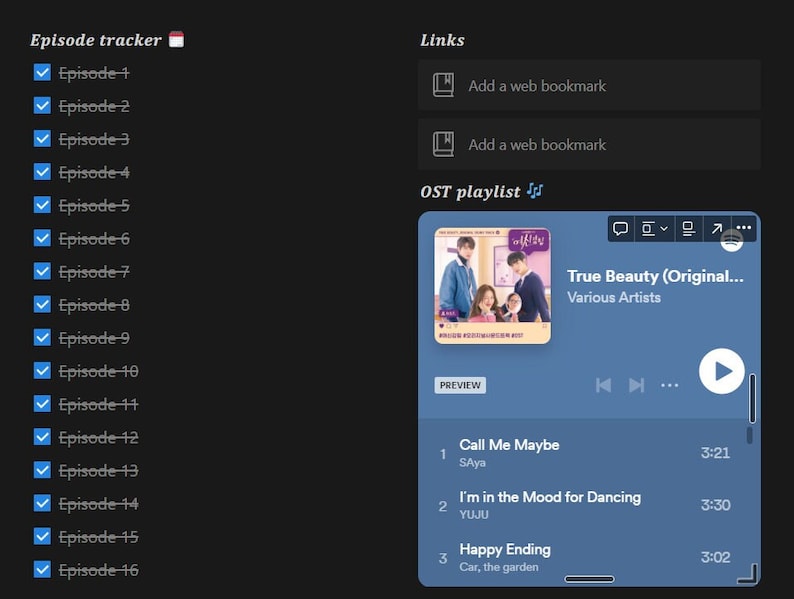Click the Spotify embed vertical scrollbar
The width and height of the screenshot is (794, 599).
[x=750, y=434]
